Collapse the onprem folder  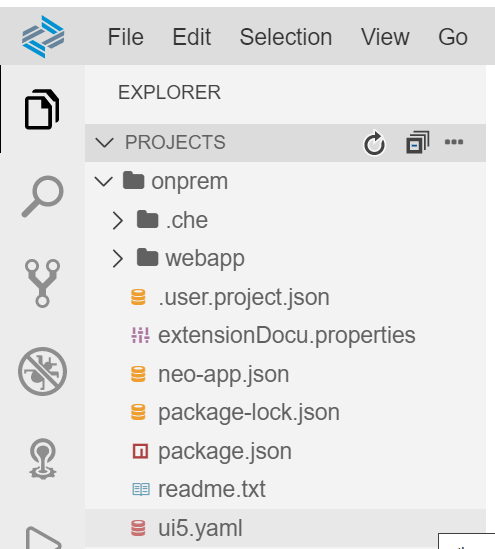(104, 181)
